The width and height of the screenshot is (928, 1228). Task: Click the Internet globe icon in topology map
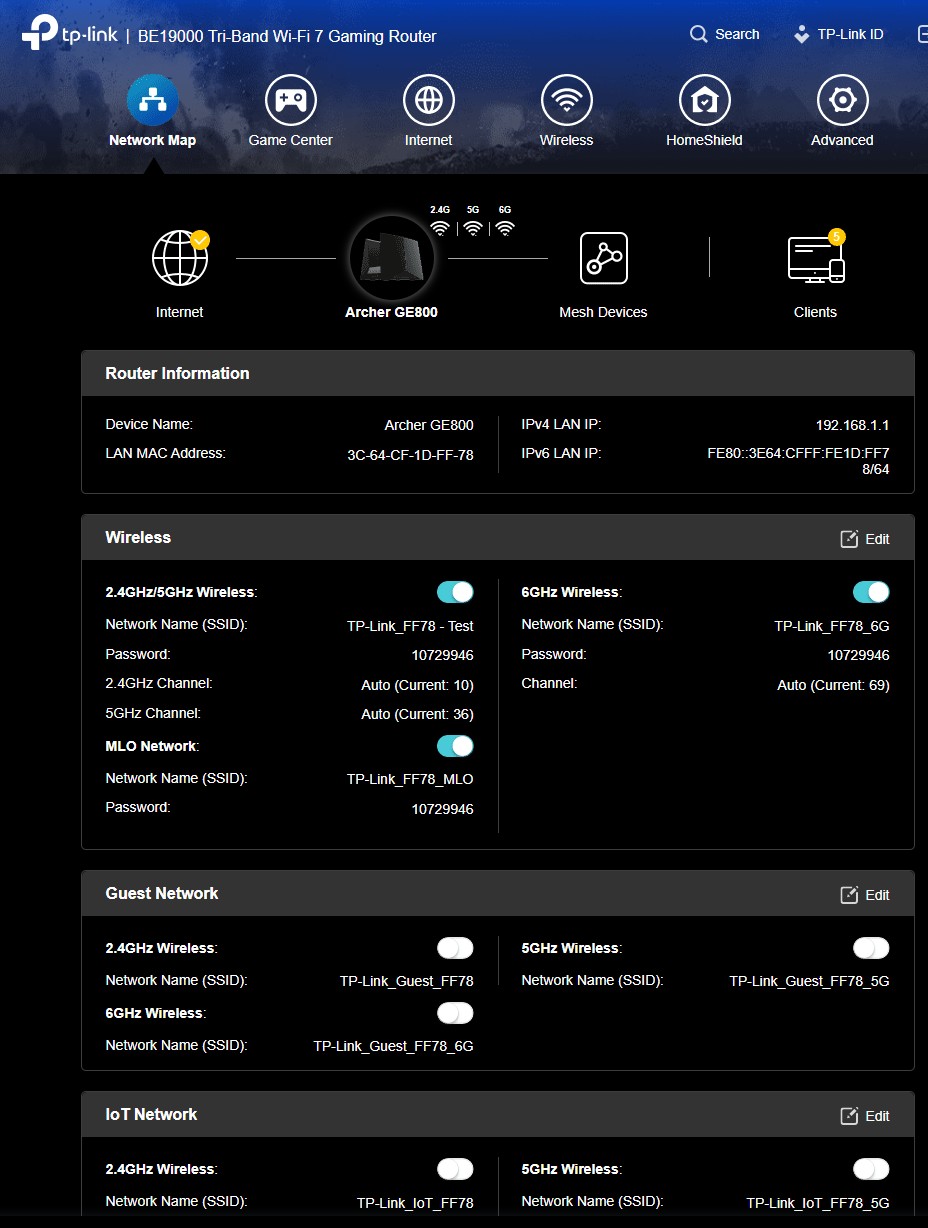point(180,258)
